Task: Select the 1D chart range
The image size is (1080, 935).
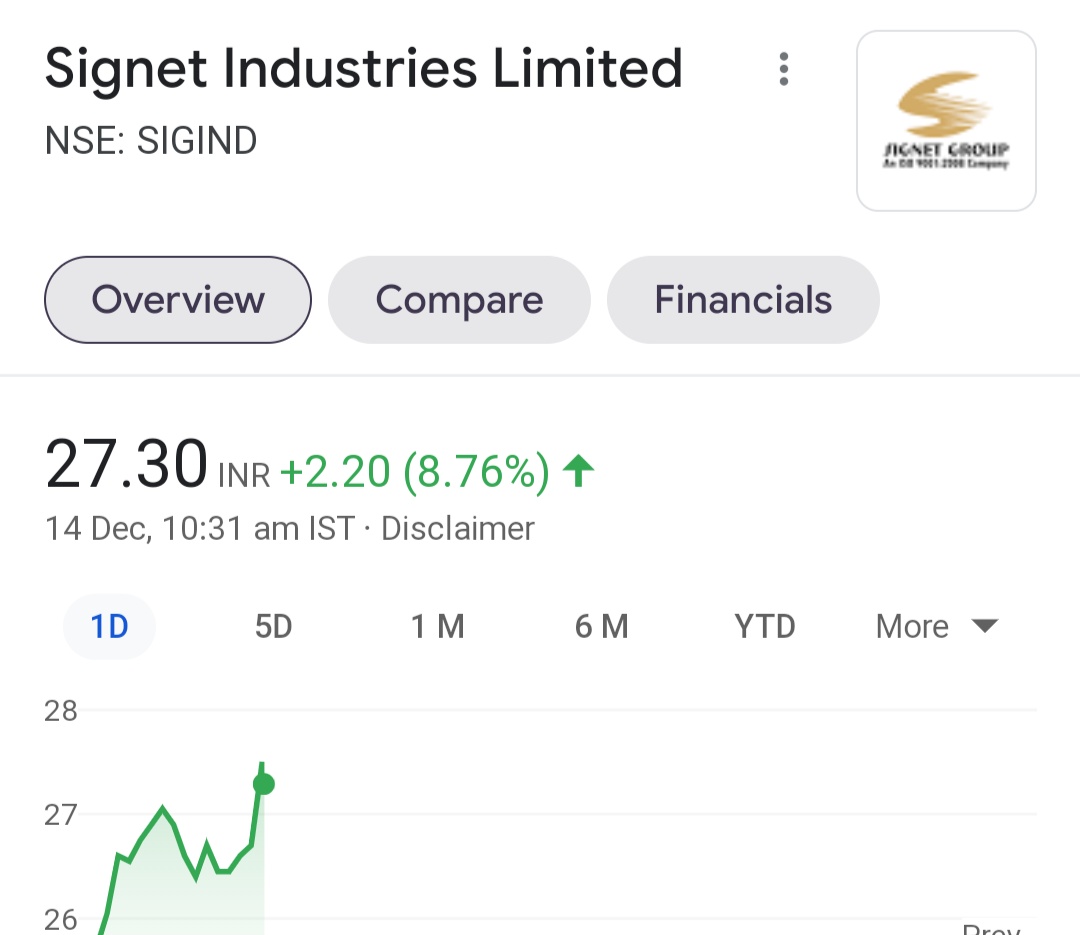Action: [x=110, y=626]
